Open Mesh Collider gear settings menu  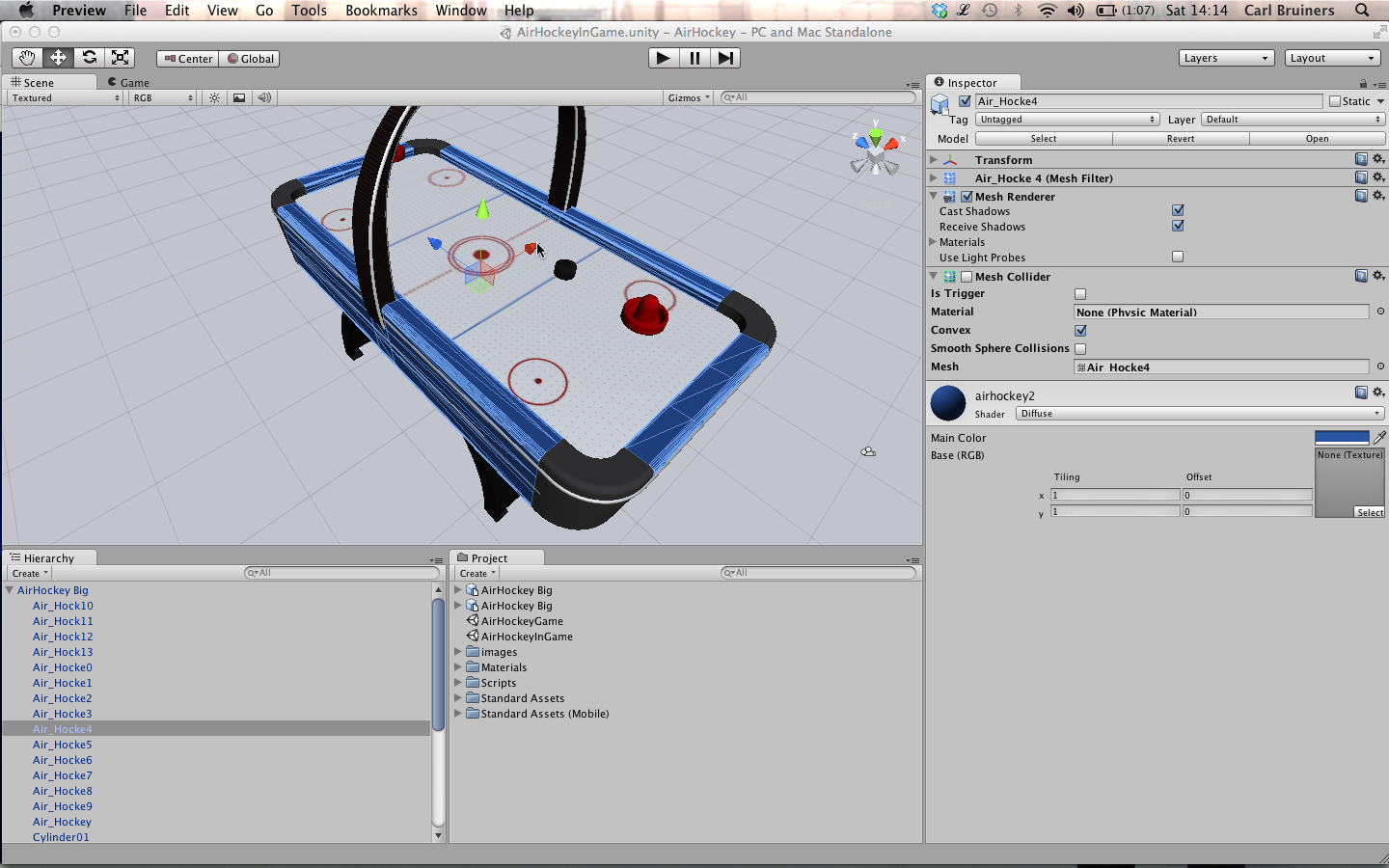coord(1378,276)
